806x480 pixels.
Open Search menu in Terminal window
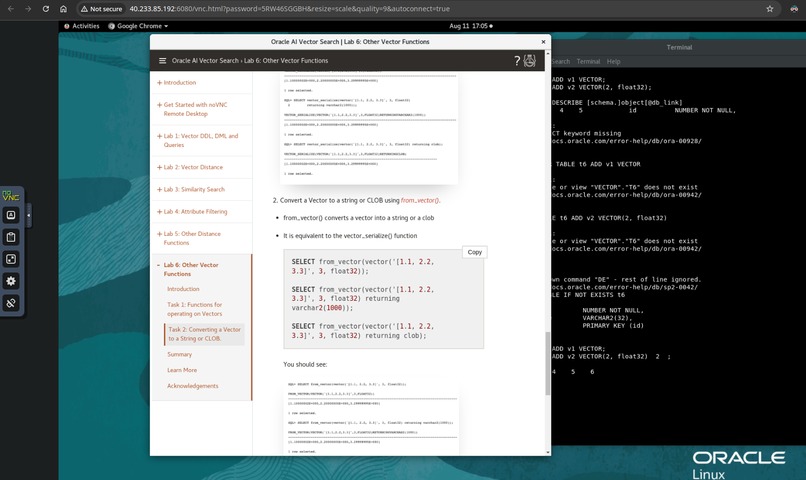point(561,61)
